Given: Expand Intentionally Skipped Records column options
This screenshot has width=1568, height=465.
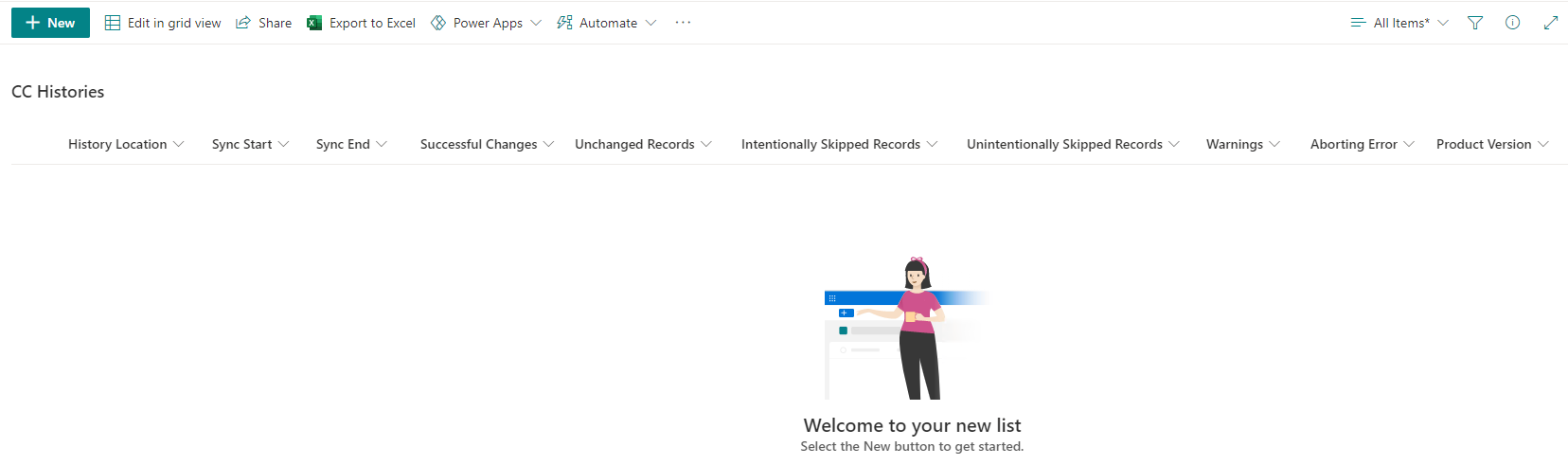Looking at the screenshot, I should (839, 144).
